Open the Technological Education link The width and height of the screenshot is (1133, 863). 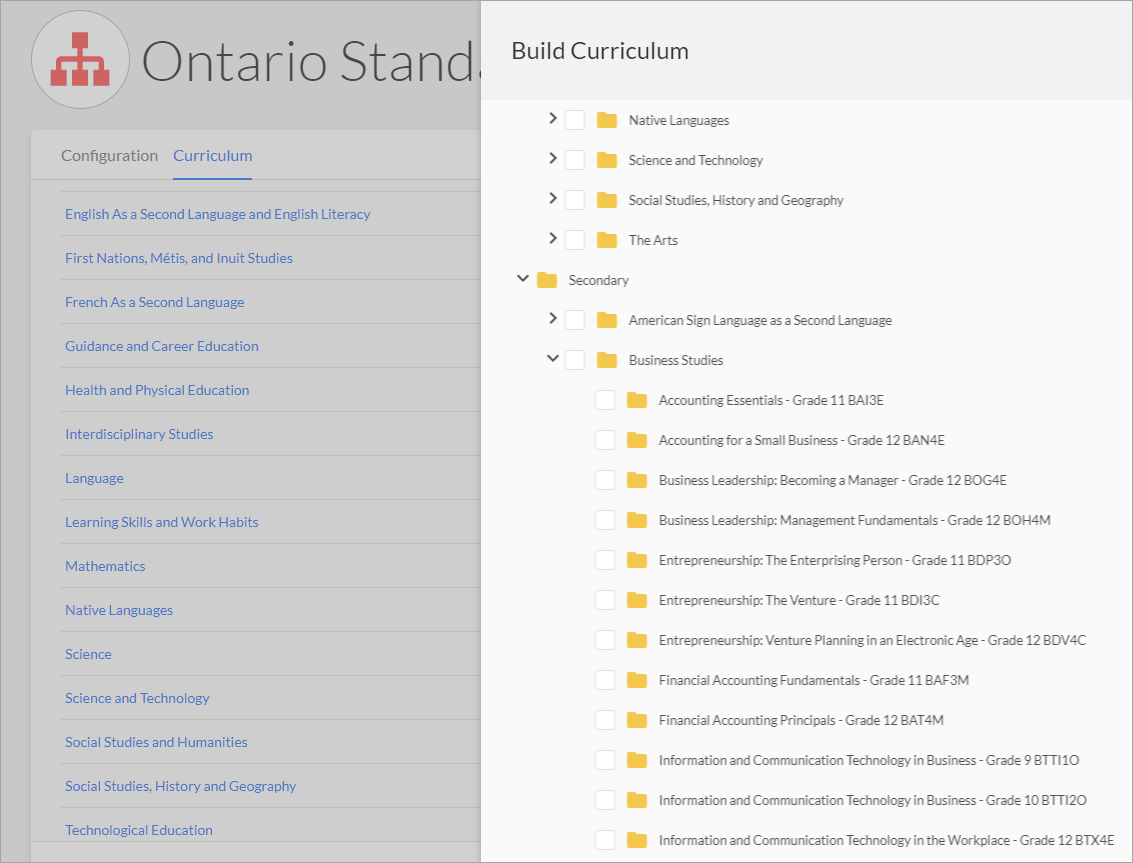[139, 830]
